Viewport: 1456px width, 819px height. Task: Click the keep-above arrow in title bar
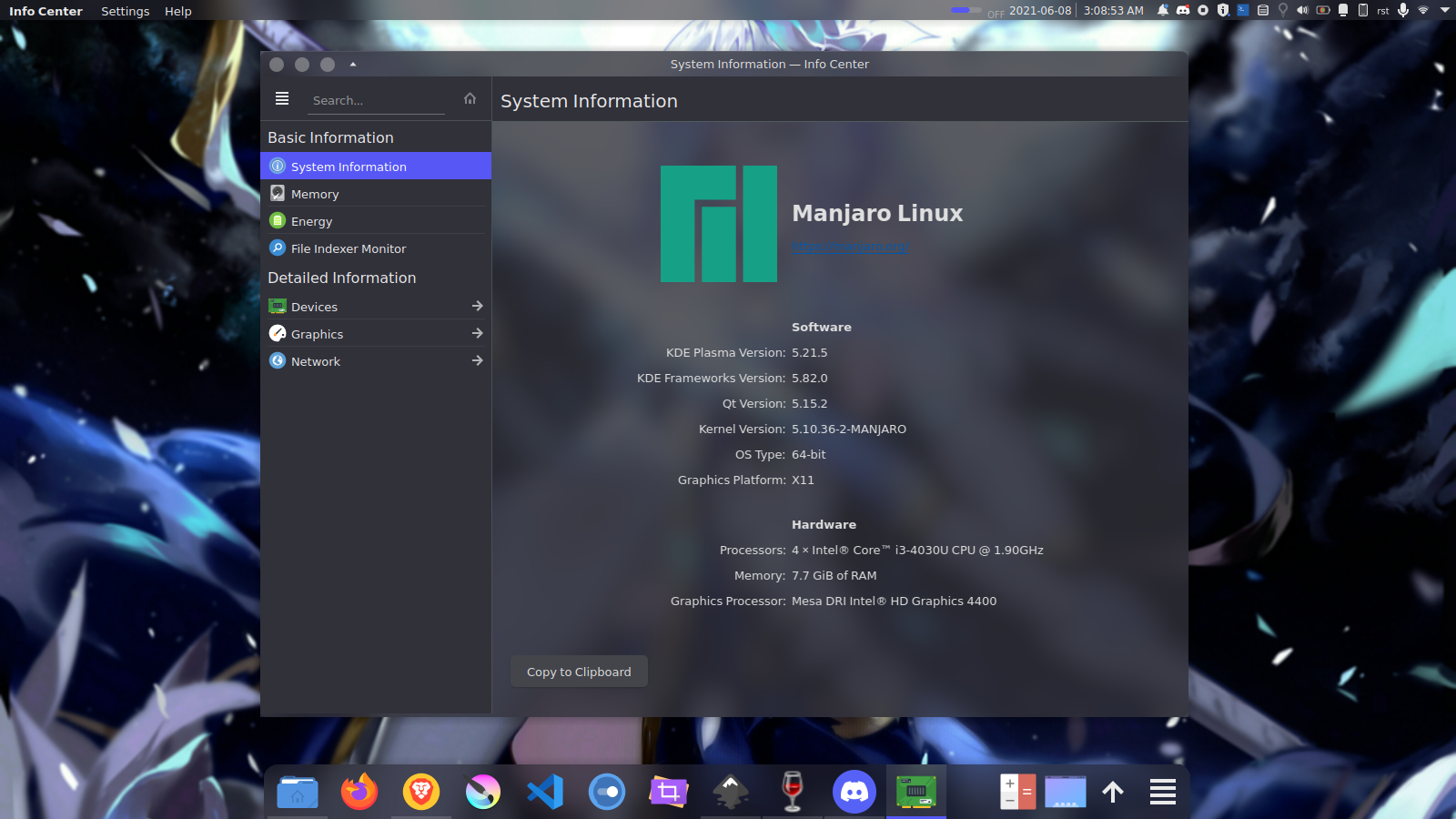click(x=353, y=65)
